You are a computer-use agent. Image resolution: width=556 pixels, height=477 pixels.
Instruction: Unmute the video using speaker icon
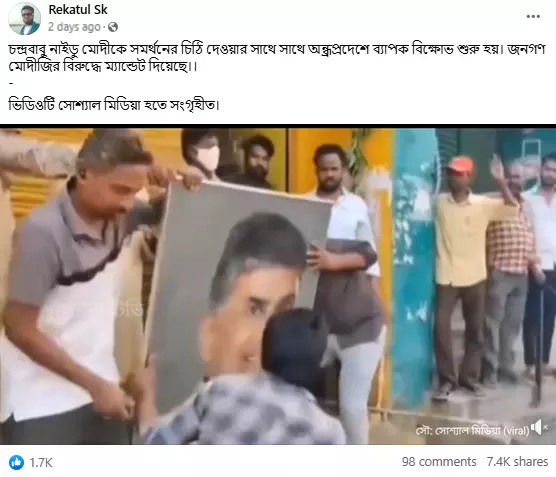(538, 427)
